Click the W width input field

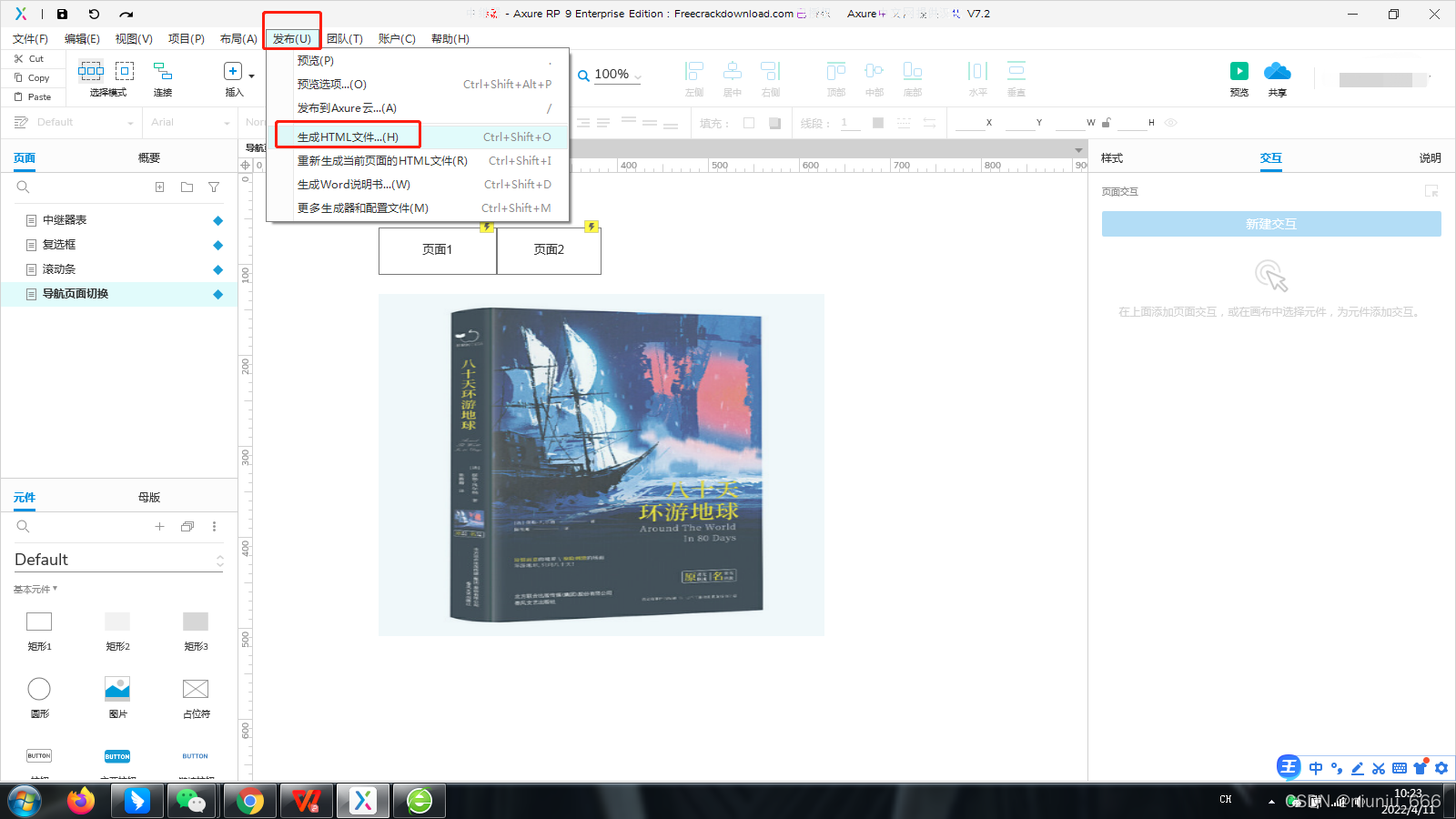1070,123
